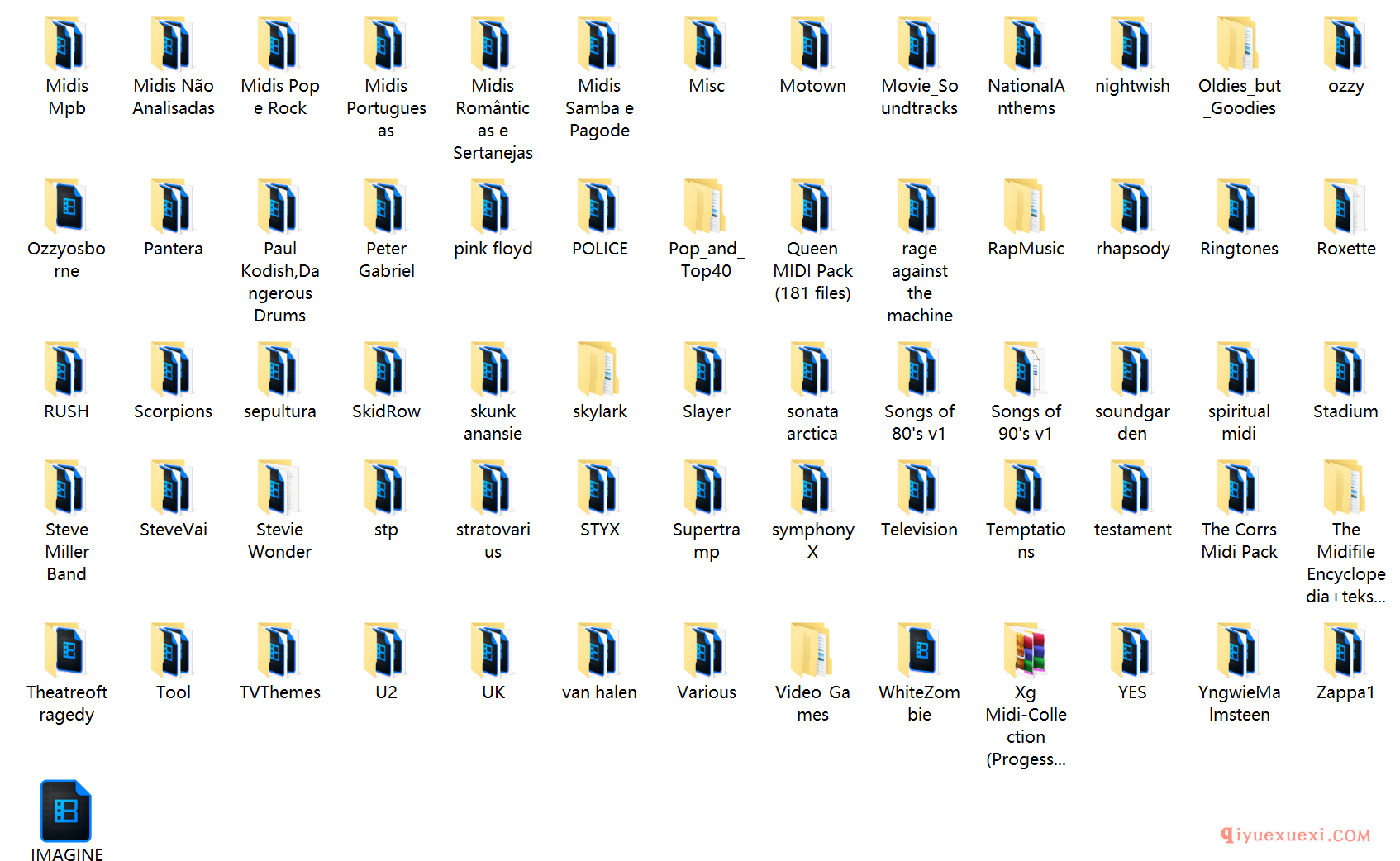Screen dimensions: 1400x861
Task: Click the 'TVThemes' folder name
Action: coord(279,692)
